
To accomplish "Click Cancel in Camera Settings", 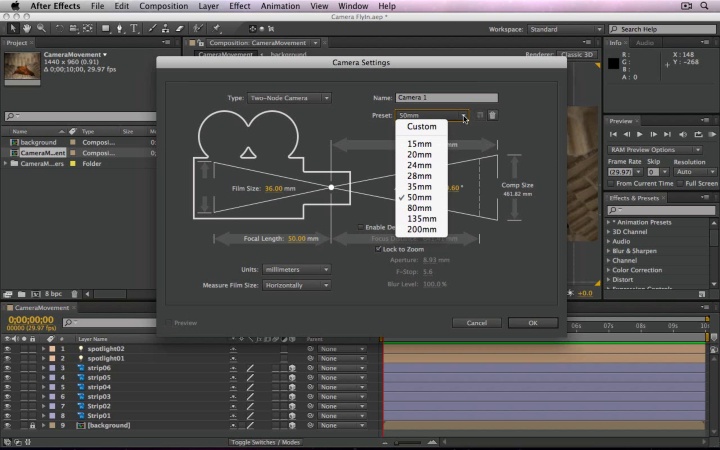I will coord(477,323).
